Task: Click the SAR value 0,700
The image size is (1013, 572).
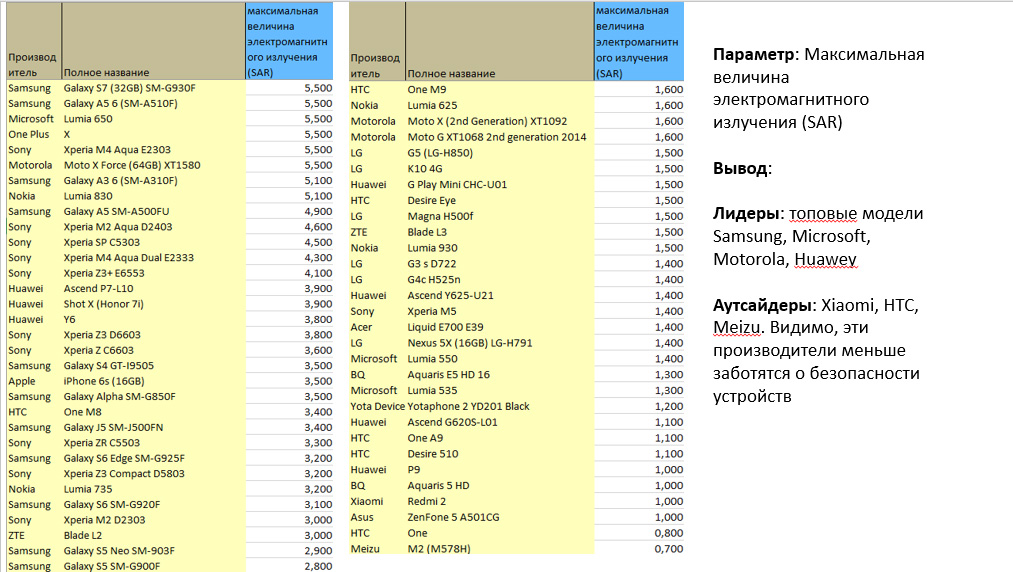Action: [x=639, y=549]
